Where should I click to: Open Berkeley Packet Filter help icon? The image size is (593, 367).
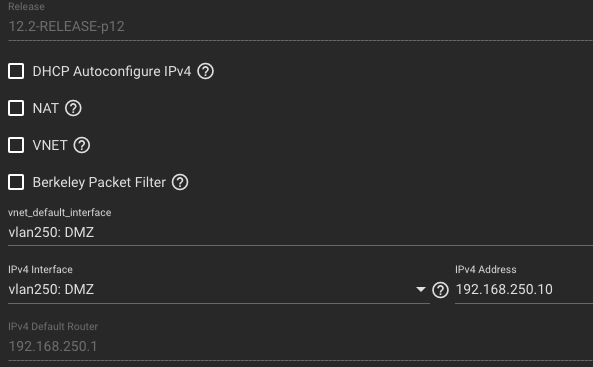coord(180,182)
